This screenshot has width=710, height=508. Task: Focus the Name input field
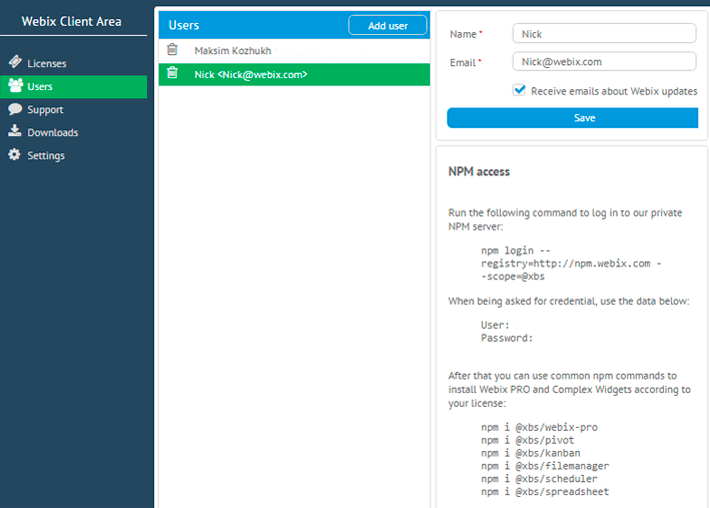(x=604, y=34)
